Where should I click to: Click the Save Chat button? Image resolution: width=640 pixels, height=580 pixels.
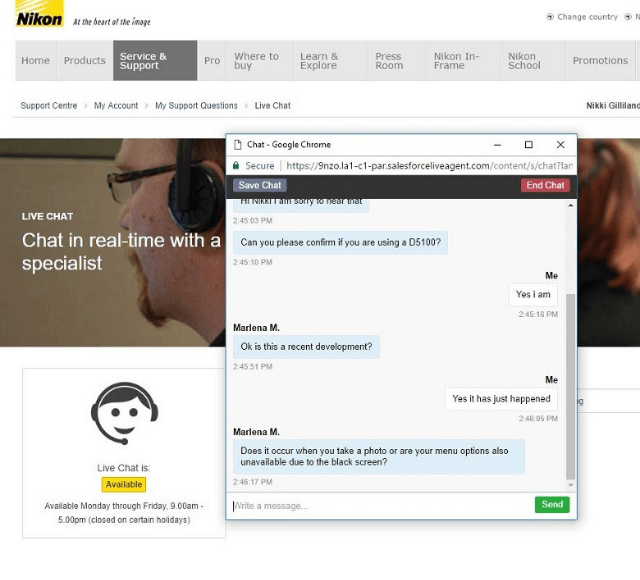pyautogui.click(x=260, y=185)
